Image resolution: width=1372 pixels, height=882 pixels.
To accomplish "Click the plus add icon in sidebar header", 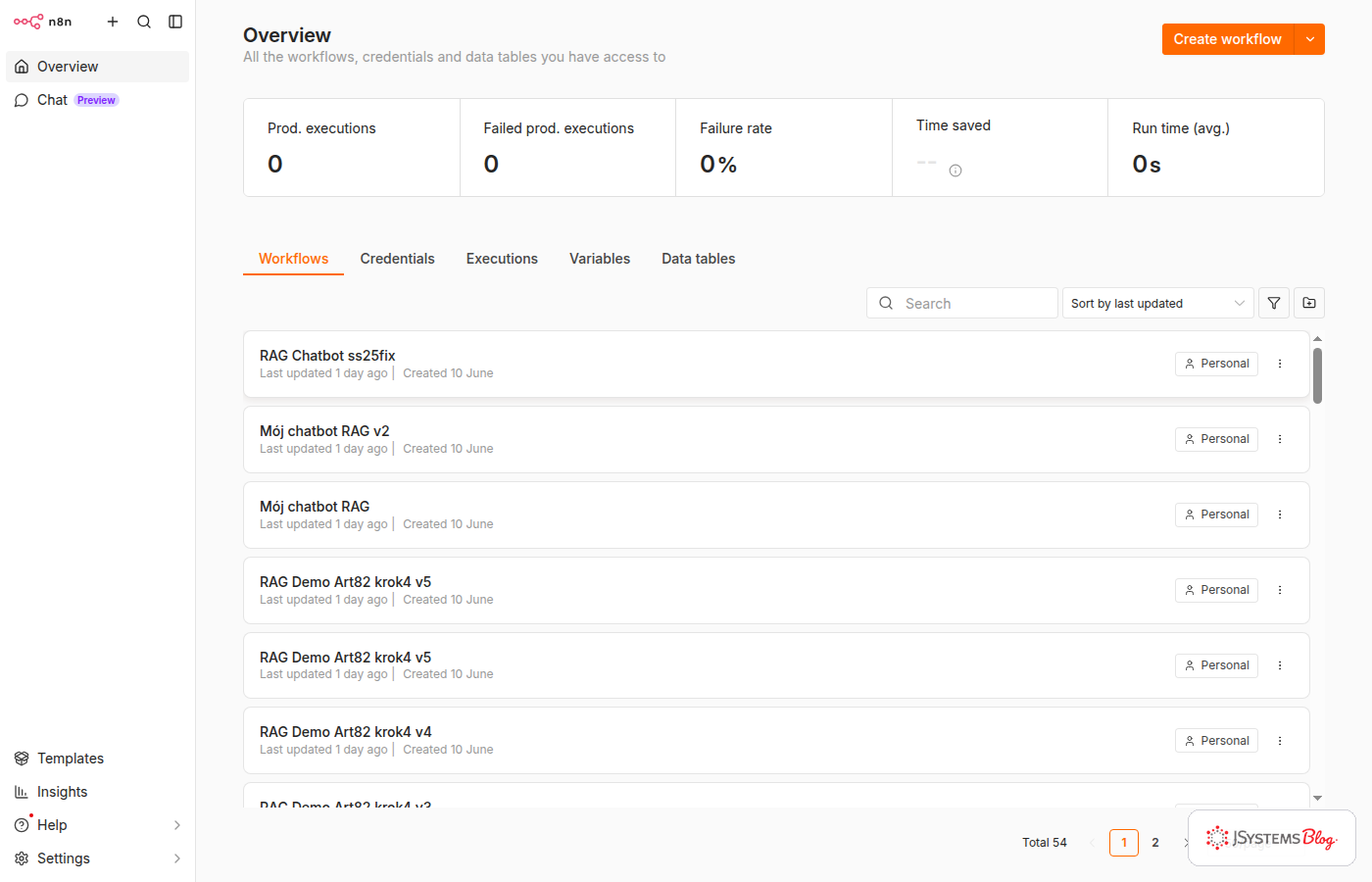I will (113, 22).
